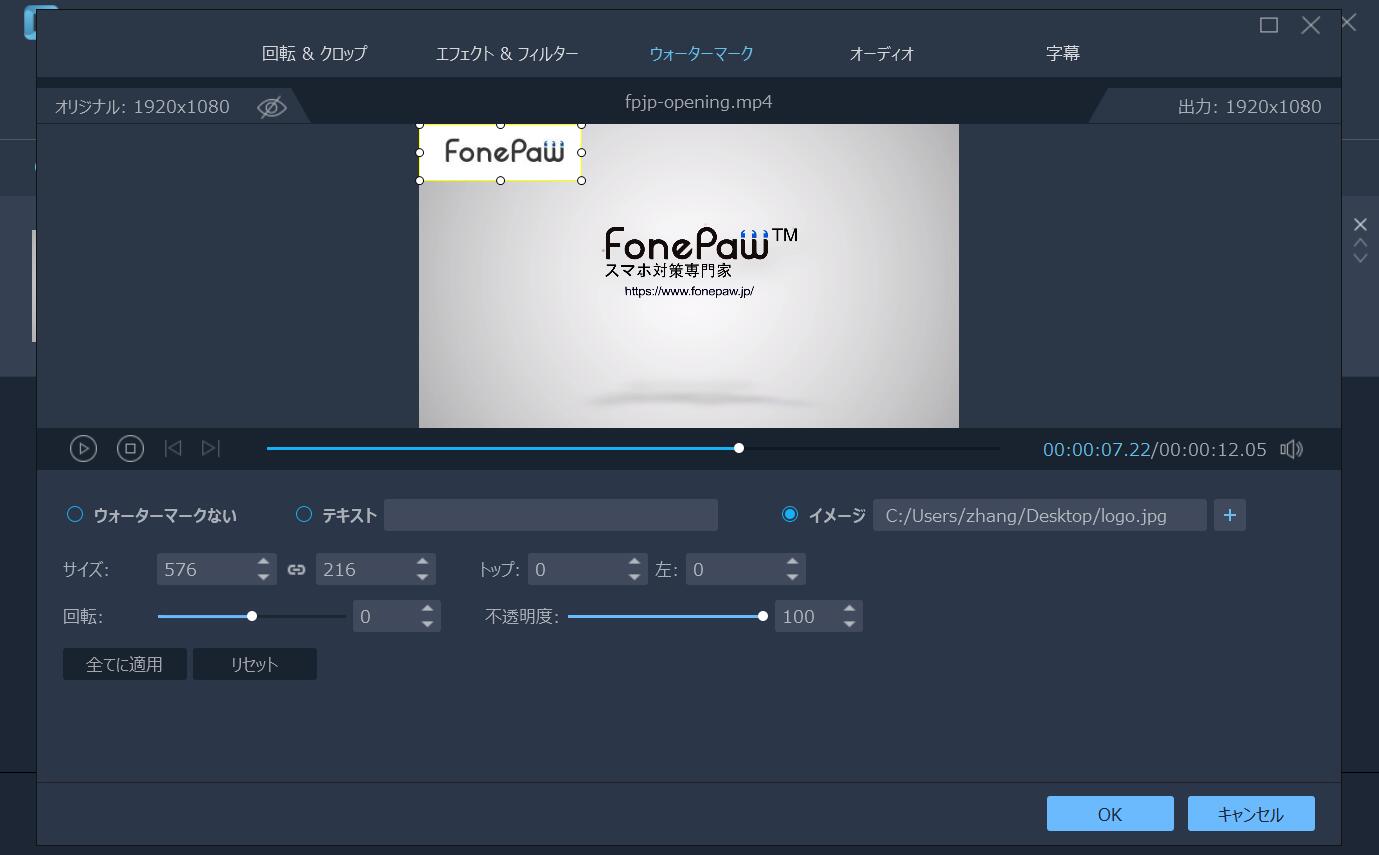Image resolution: width=1379 pixels, height=855 pixels.
Task: Decrease 左 position value
Action: pos(792,577)
